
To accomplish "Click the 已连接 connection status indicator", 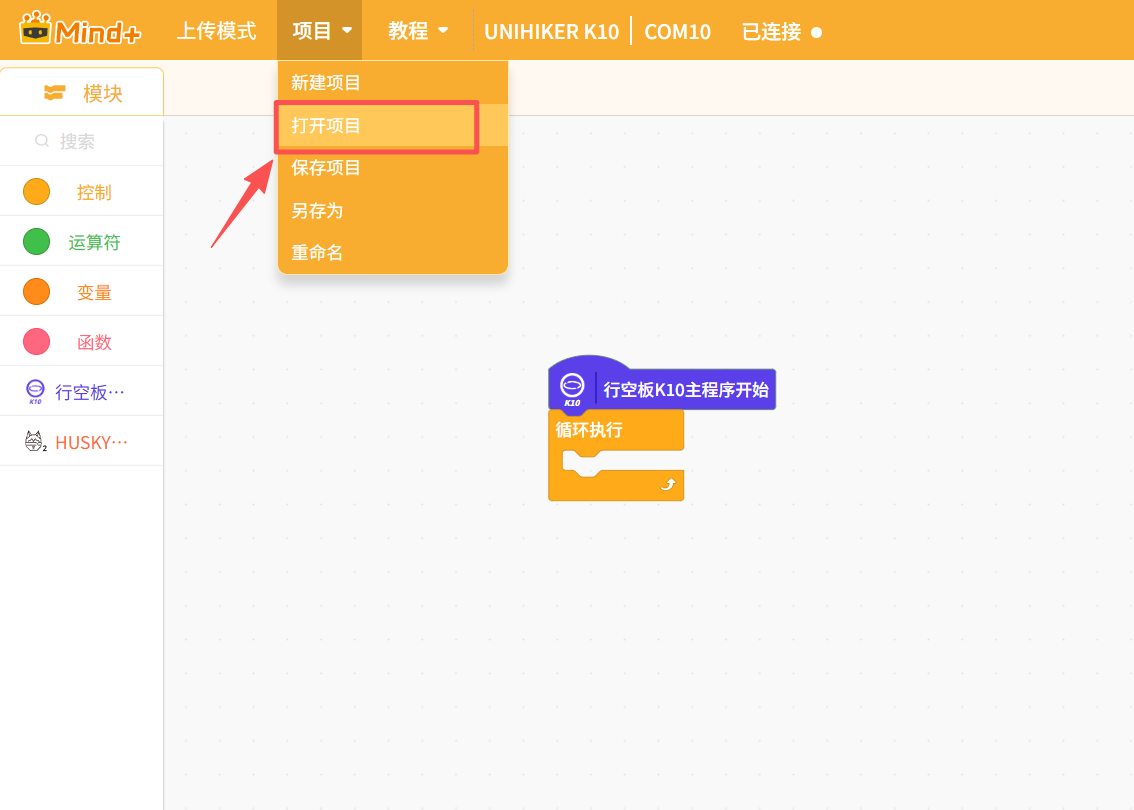I will 783,31.
